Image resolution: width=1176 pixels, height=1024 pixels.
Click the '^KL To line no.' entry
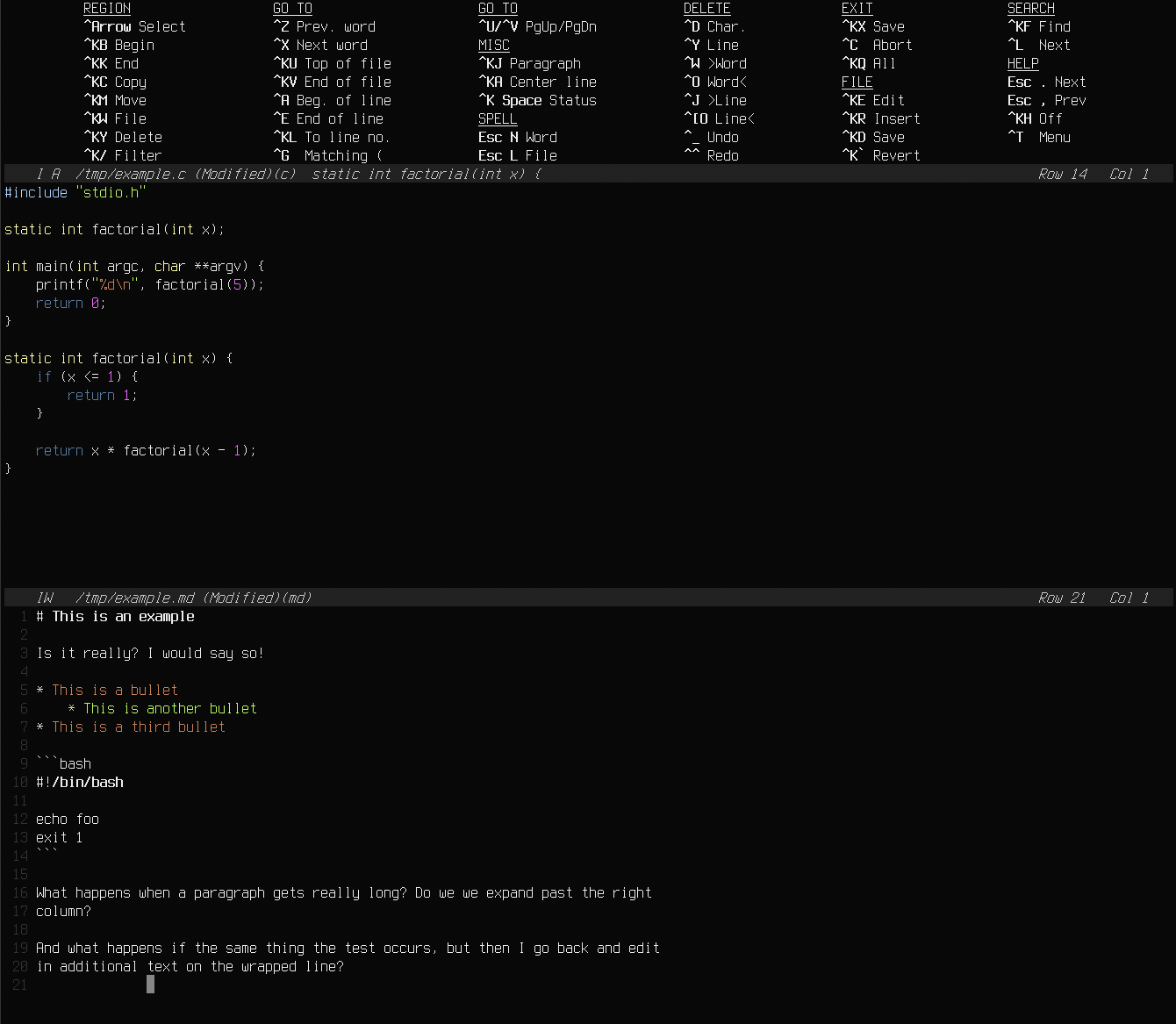pos(332,137)
